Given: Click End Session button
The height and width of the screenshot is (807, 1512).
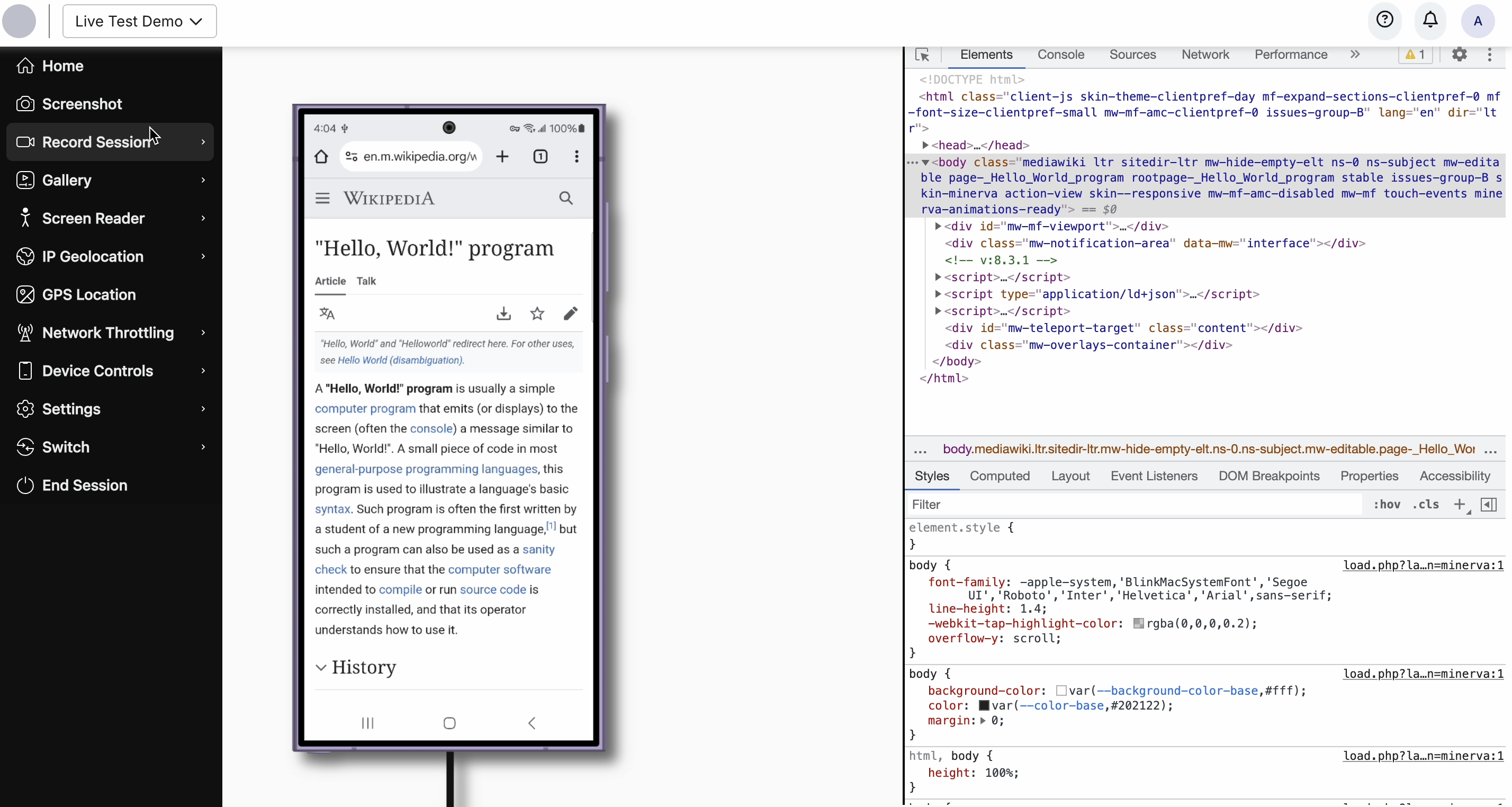Looking at the screenshot, I should point(85,485).
